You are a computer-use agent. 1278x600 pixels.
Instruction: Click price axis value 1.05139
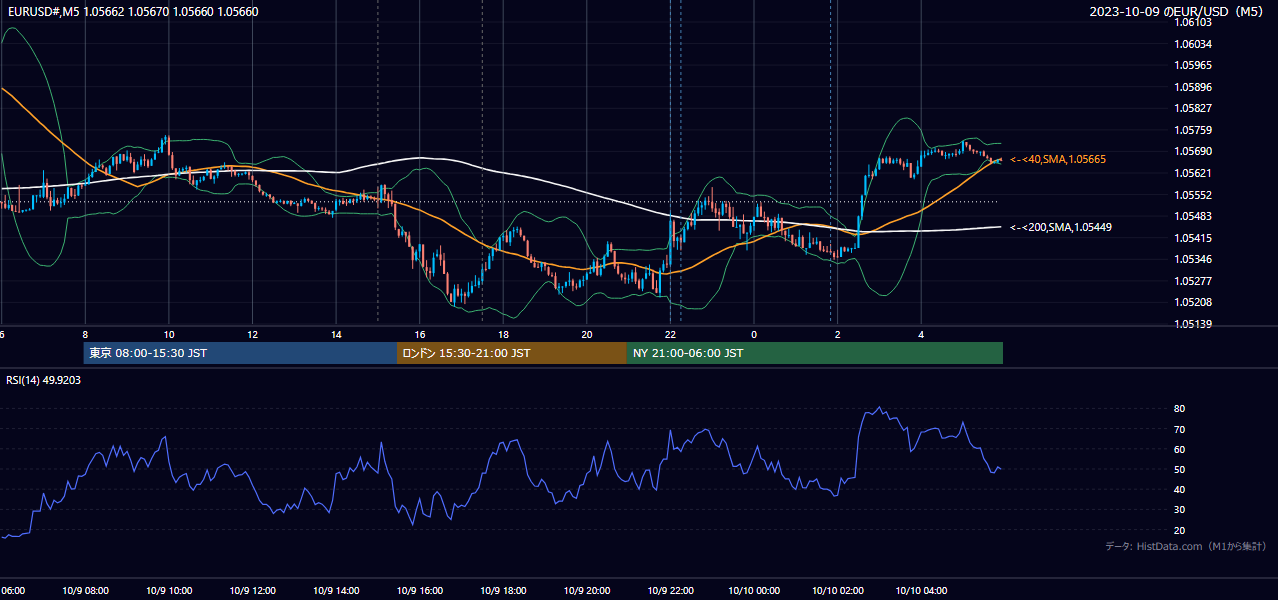(x=1193, y=324)
